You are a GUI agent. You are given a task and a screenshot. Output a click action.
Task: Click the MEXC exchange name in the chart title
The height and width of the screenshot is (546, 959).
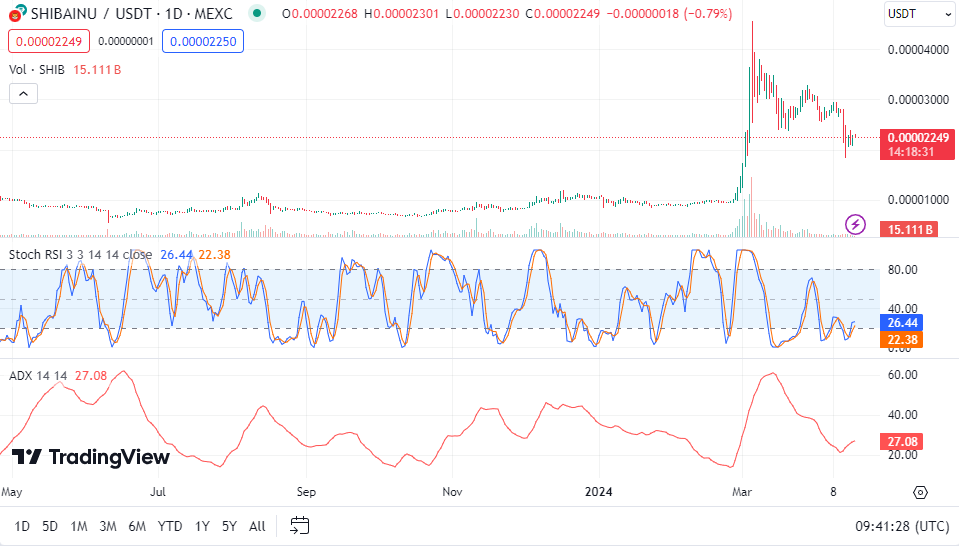[213, 13]
